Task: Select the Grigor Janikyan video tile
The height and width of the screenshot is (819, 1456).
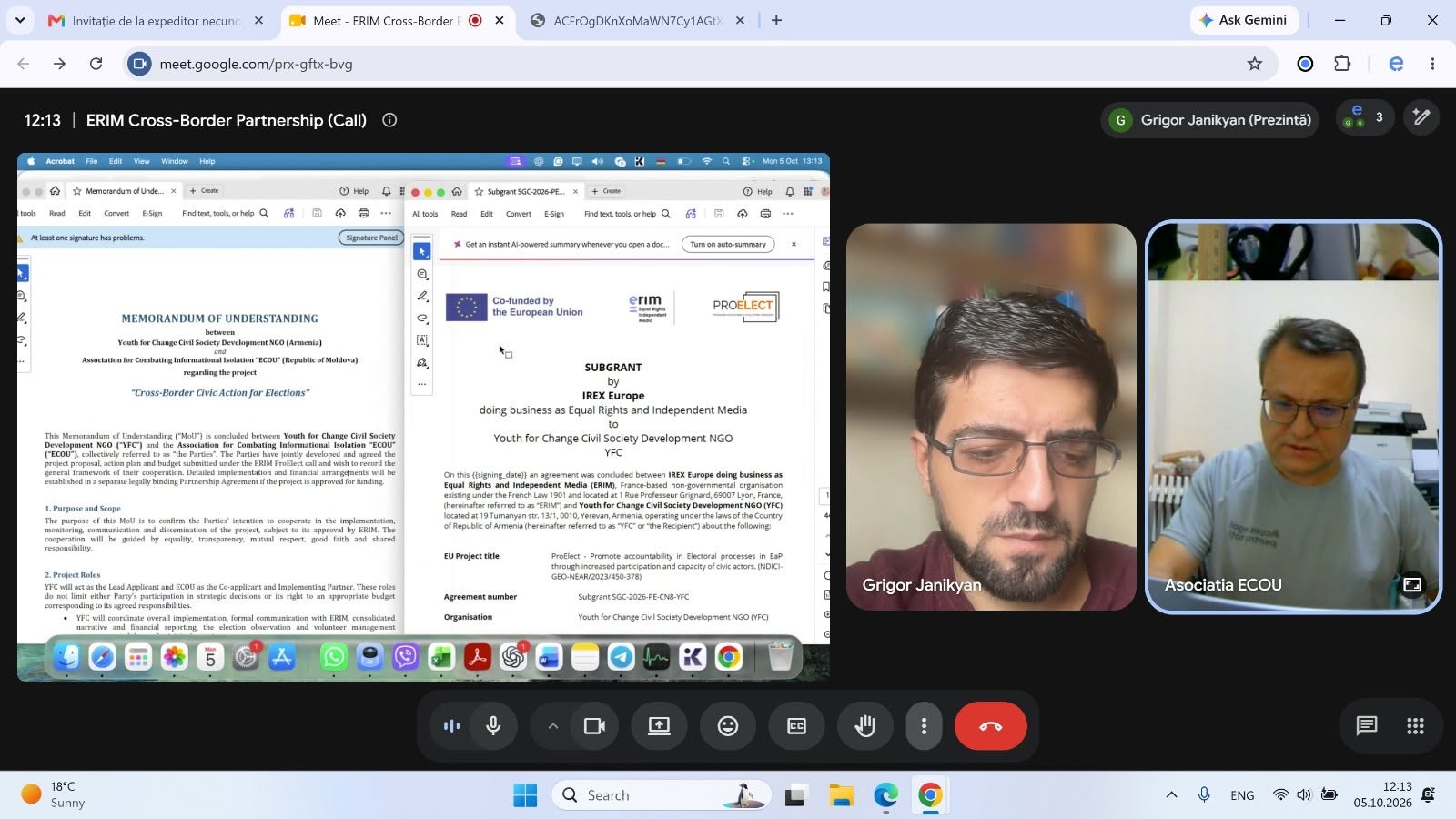Action: point(991,417)
